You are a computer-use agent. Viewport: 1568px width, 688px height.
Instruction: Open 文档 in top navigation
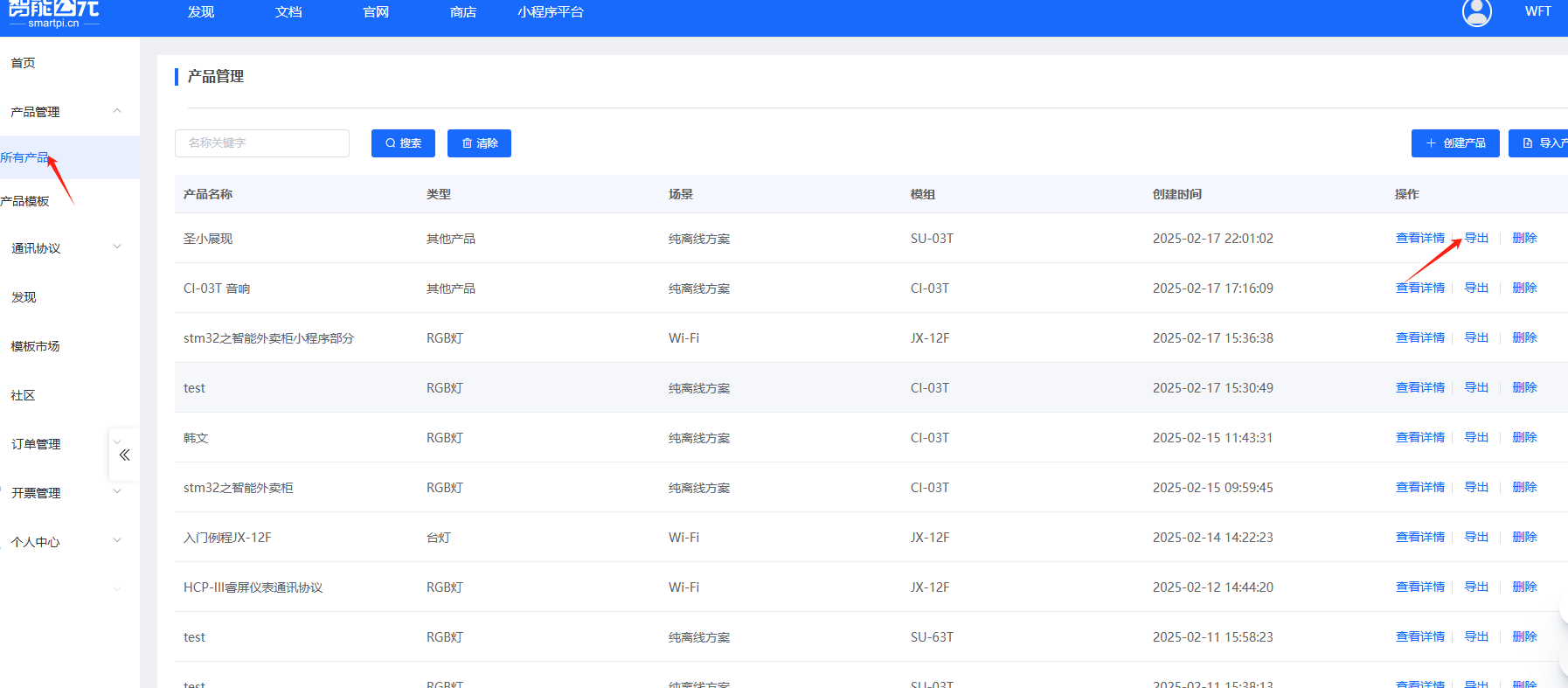click(288, 12)
